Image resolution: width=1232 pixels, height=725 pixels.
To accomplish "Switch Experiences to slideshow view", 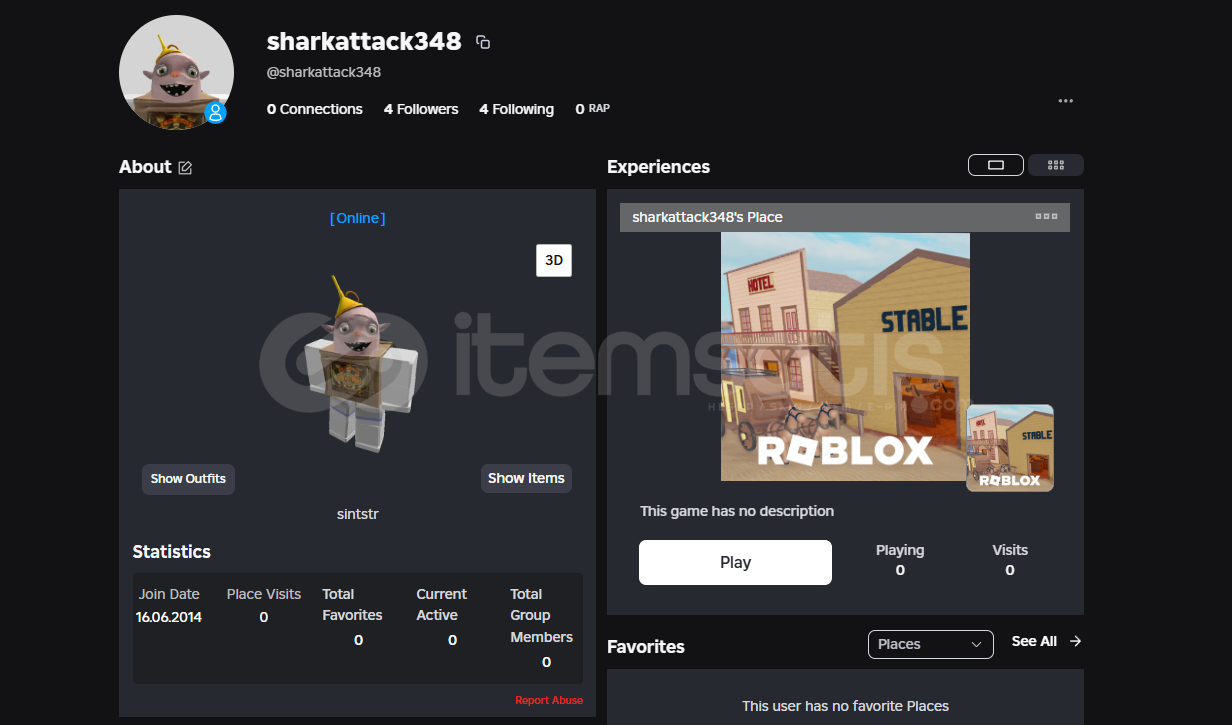I will click(x=996, y=165).
